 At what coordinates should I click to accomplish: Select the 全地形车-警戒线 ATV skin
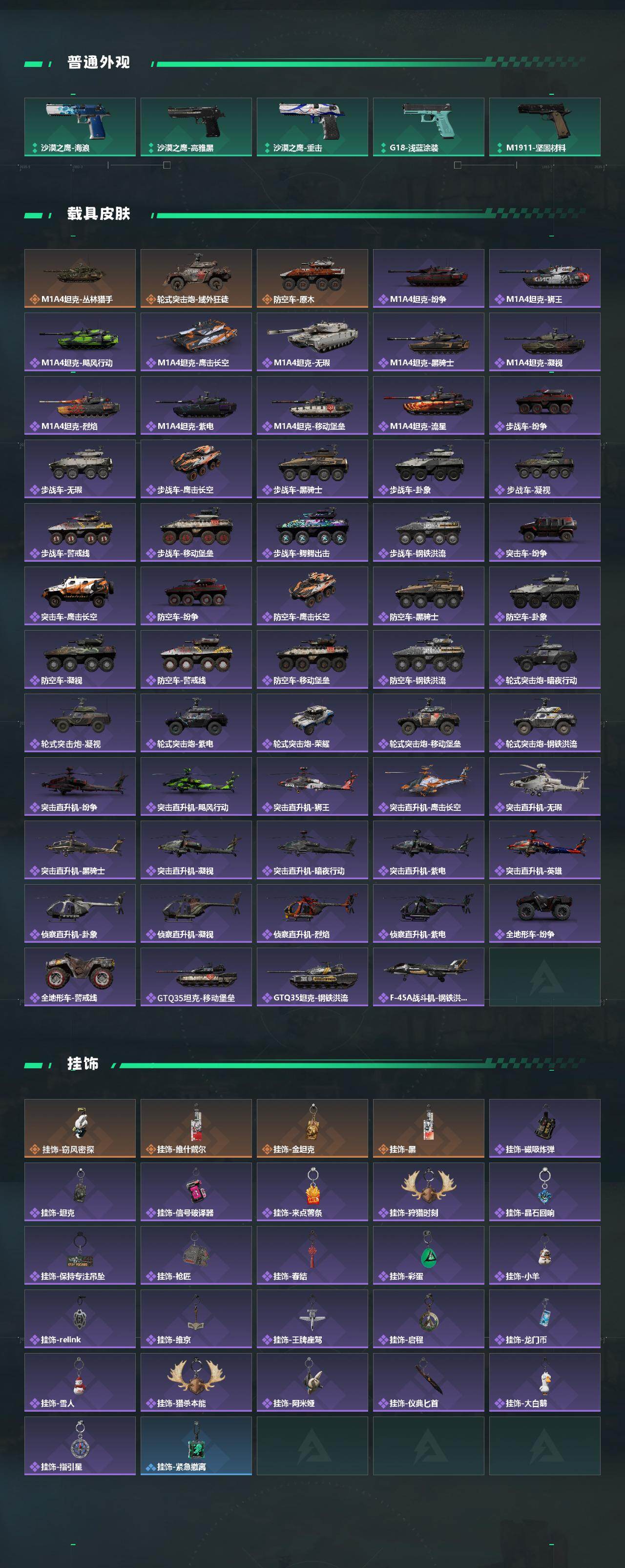coord(80,977)
